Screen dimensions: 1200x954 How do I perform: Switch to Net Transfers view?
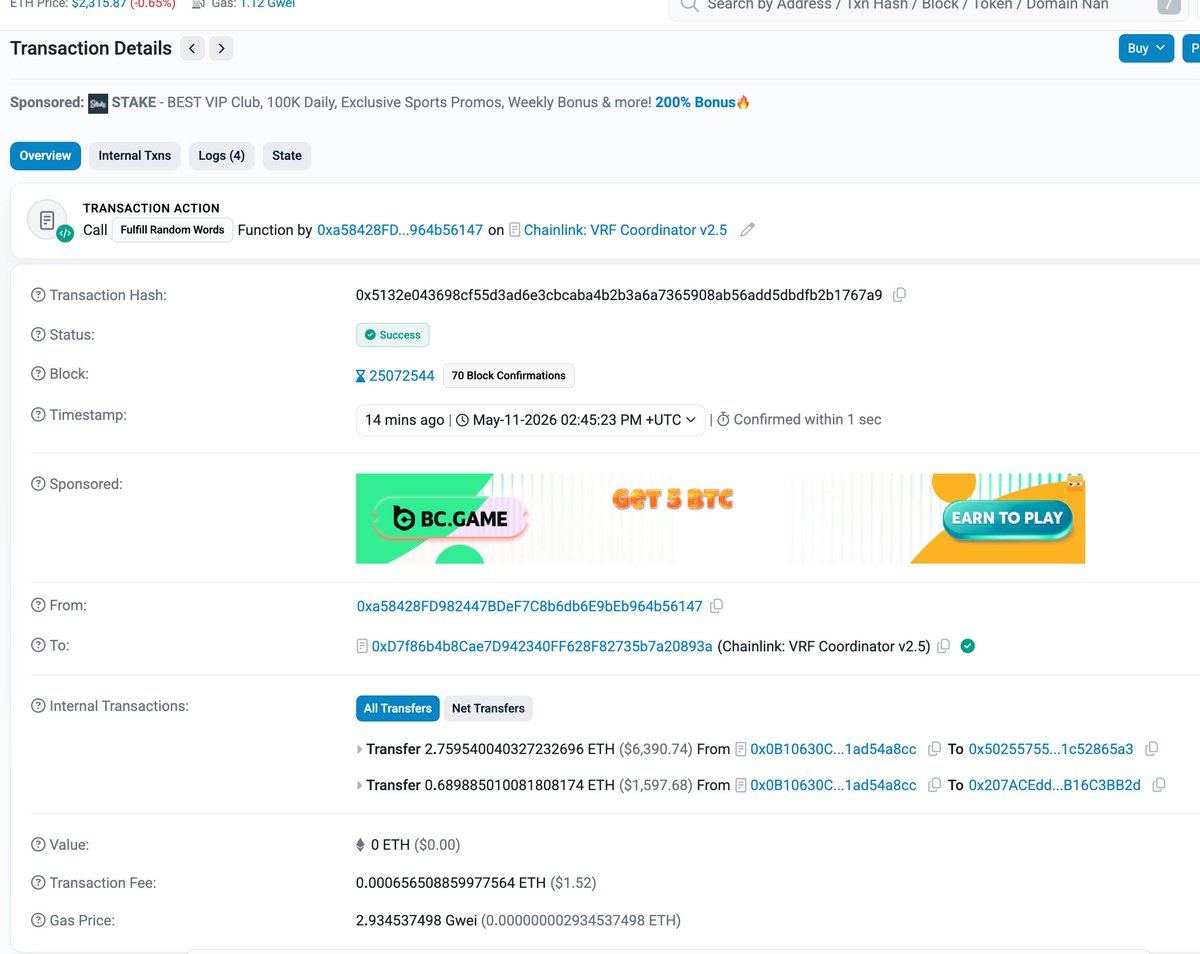(488, 708)
